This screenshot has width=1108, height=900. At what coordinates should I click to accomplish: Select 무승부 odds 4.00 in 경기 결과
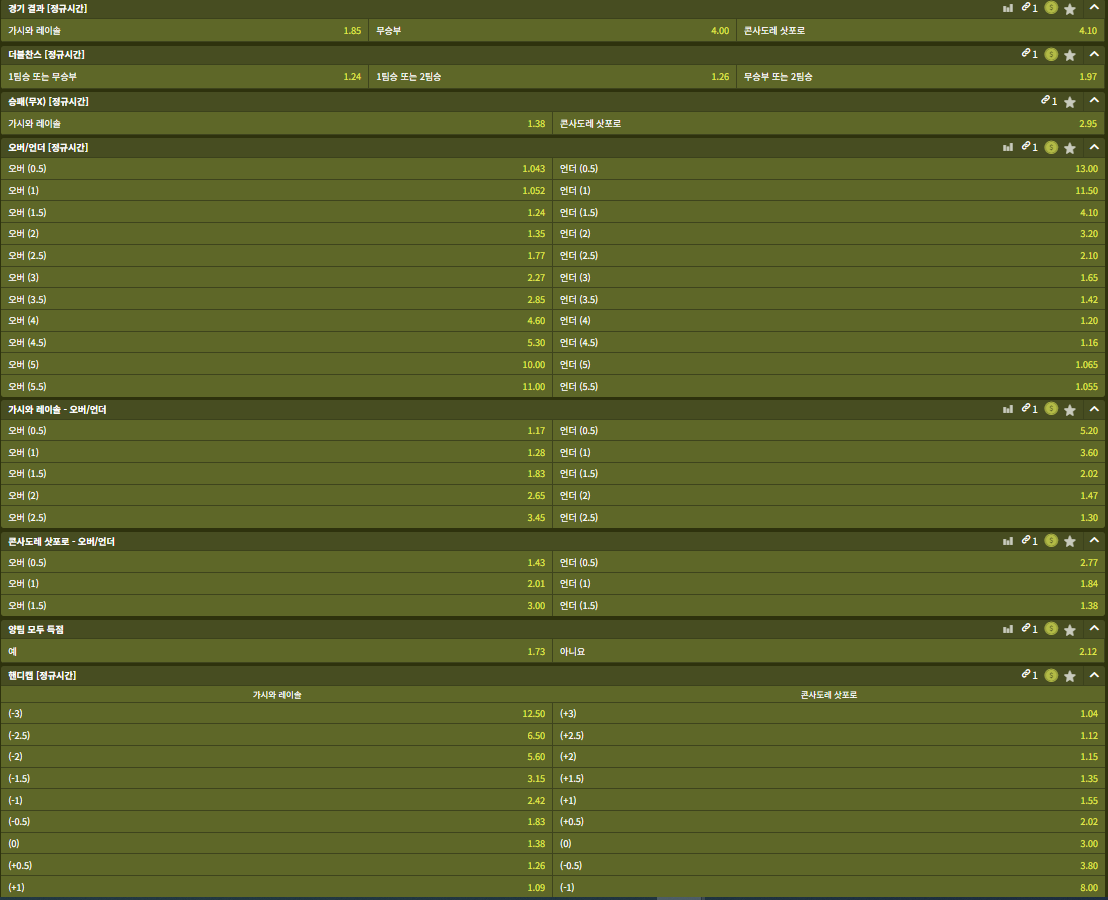click(x=552, y=31)
